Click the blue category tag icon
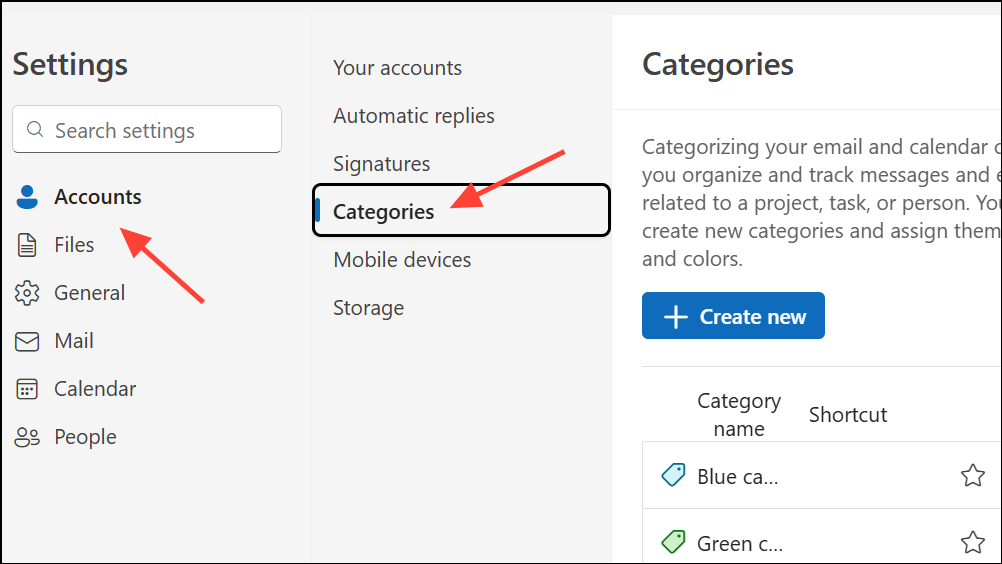1002x564 pixels. [x=673, y=475]
